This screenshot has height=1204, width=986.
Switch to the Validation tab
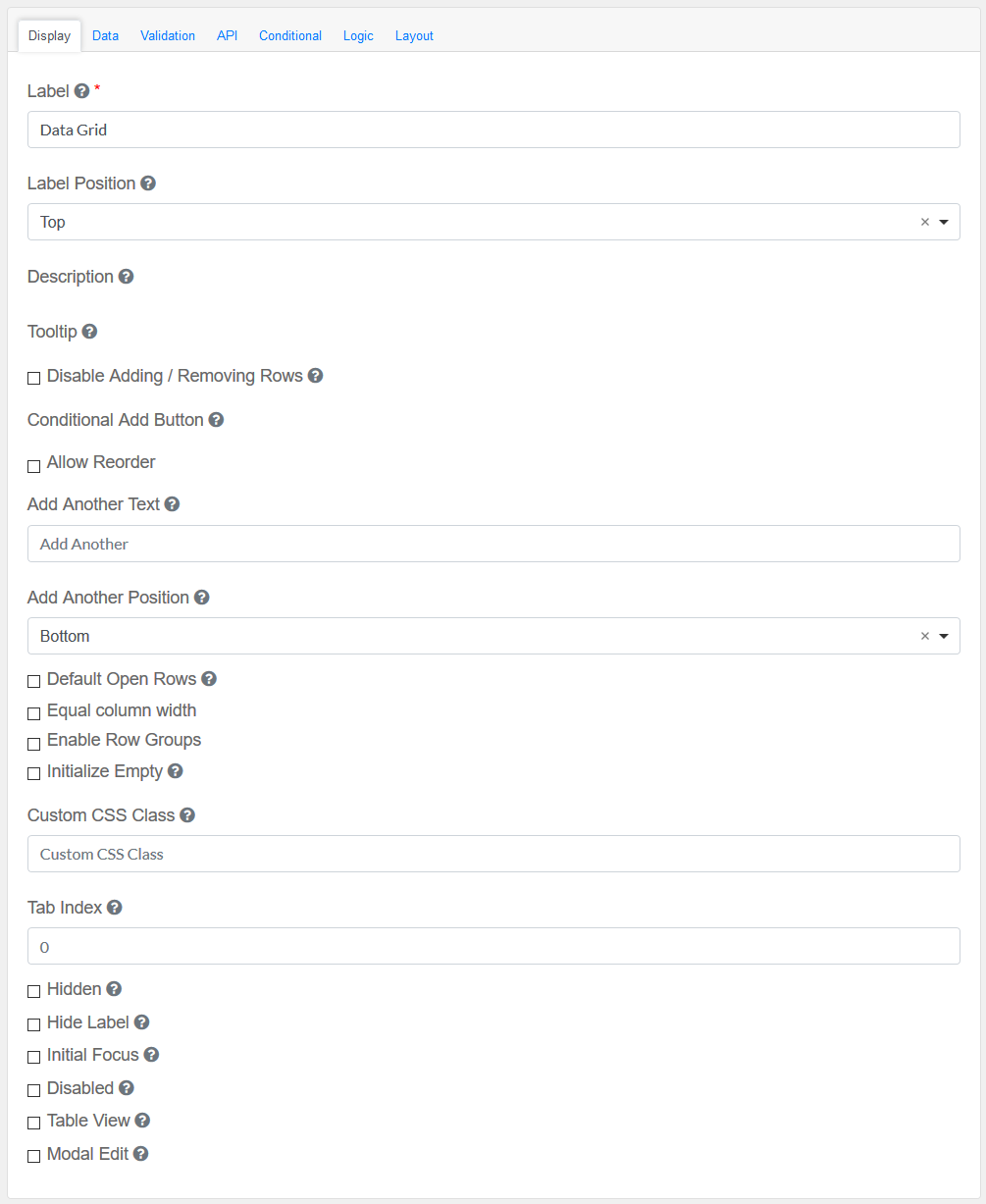168,36
